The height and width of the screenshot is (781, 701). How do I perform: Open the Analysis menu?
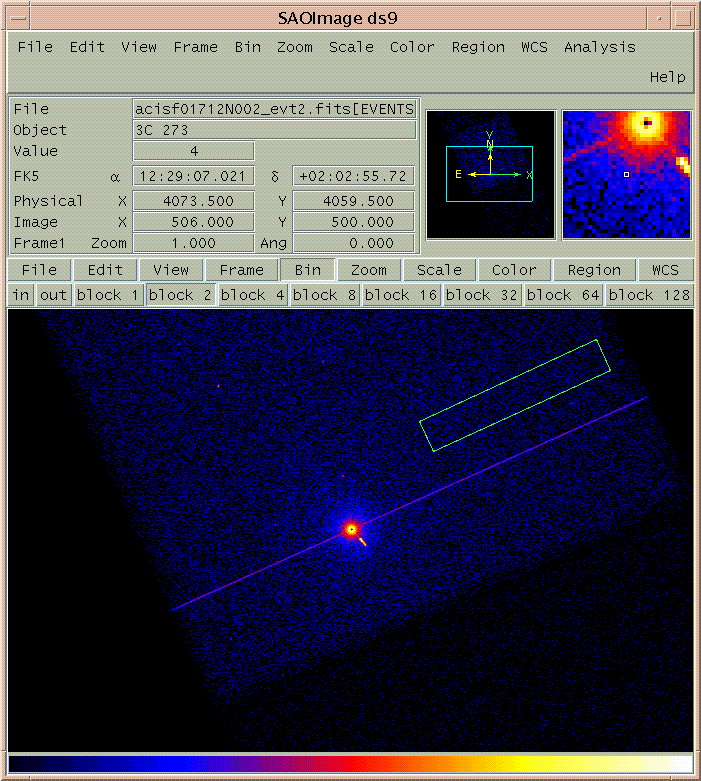[x=600, y=47]
